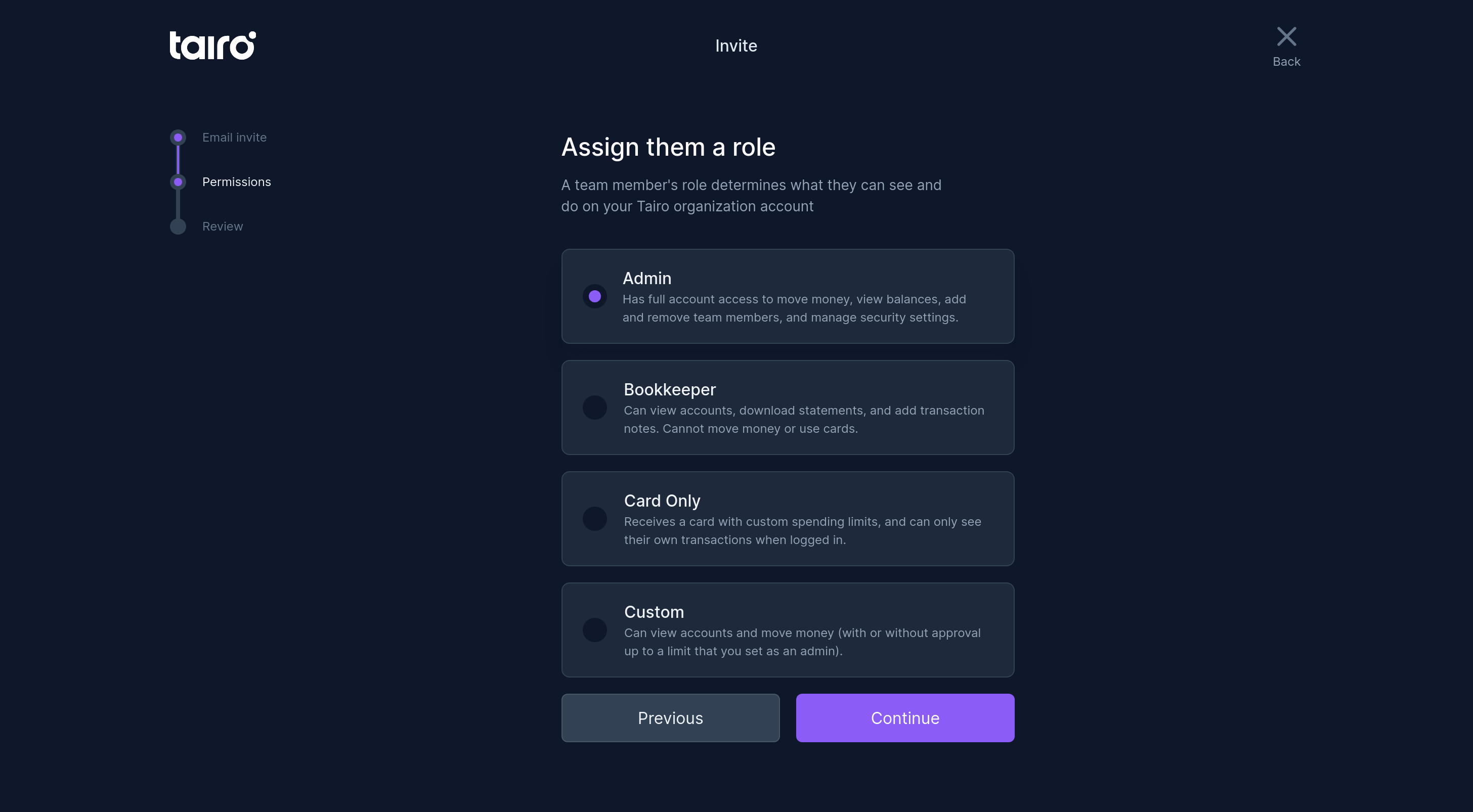Select the Admin radio button
This screenshot has height=812, width=1473.
point(595,297)
